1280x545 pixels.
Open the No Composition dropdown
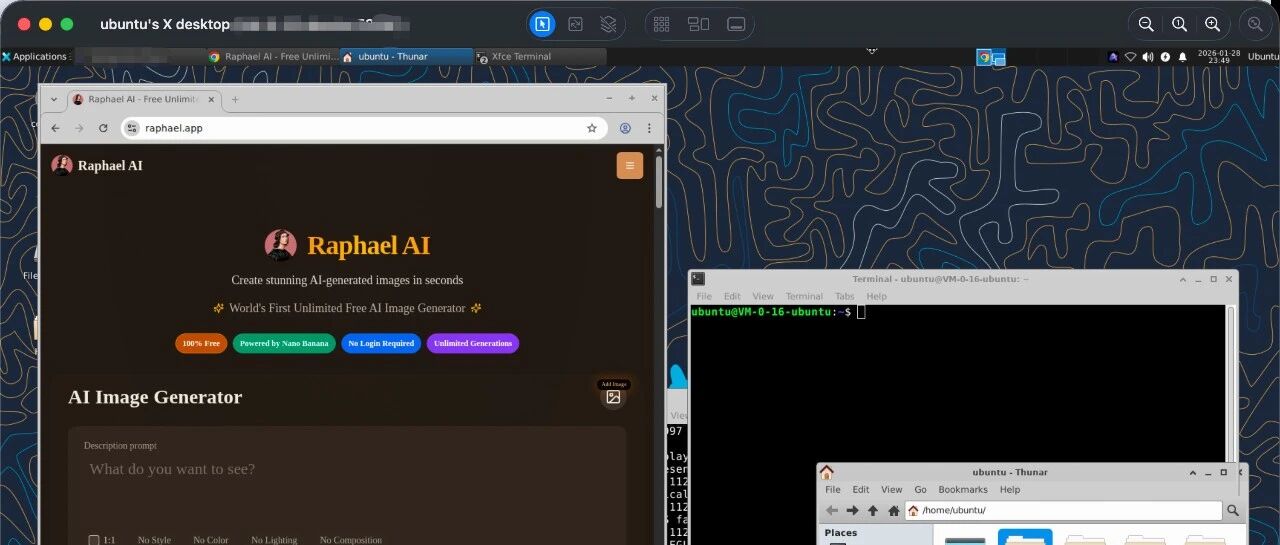351,540
